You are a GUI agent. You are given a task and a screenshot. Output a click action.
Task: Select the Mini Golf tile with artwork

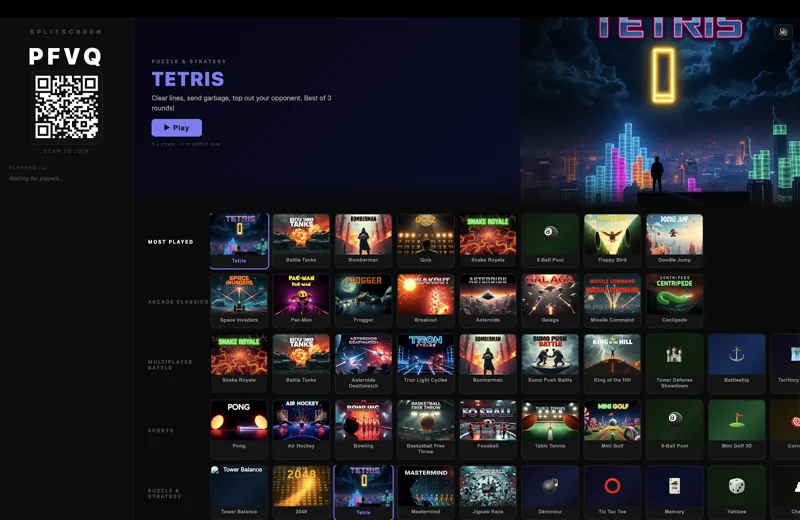612,429
